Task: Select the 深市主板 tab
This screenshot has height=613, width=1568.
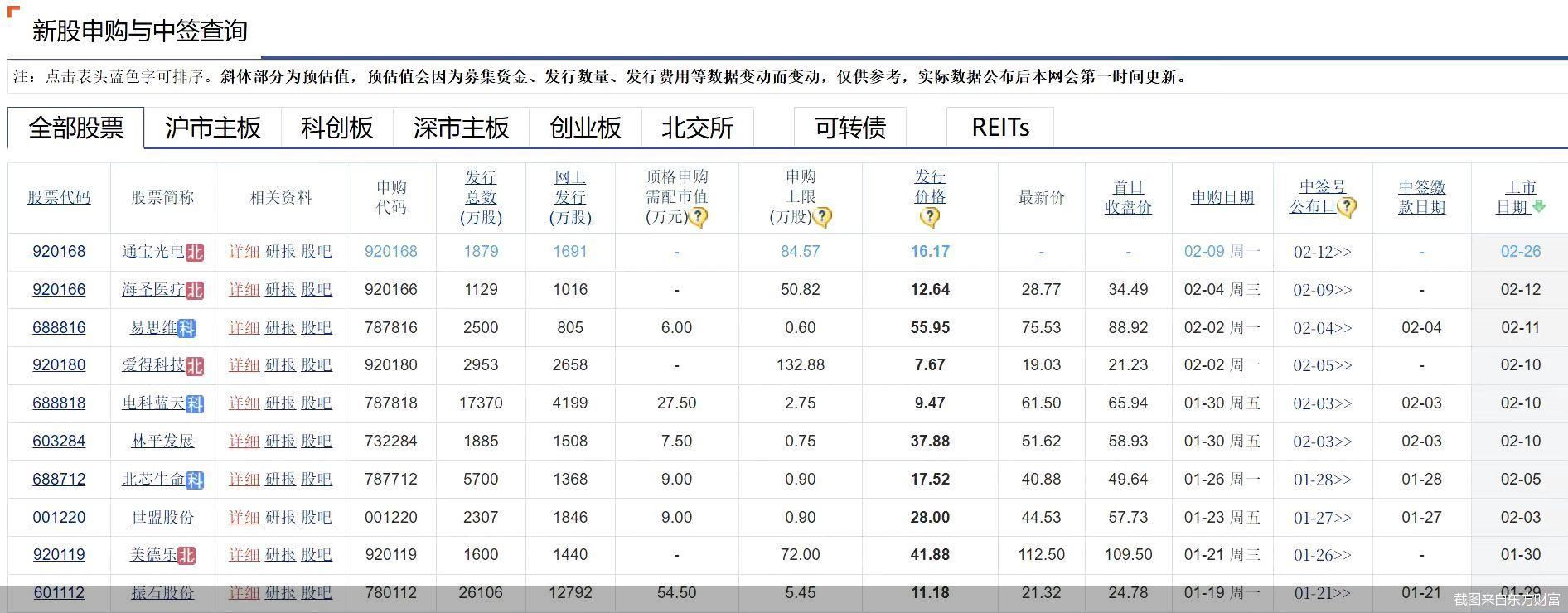Action: point(461,128)
